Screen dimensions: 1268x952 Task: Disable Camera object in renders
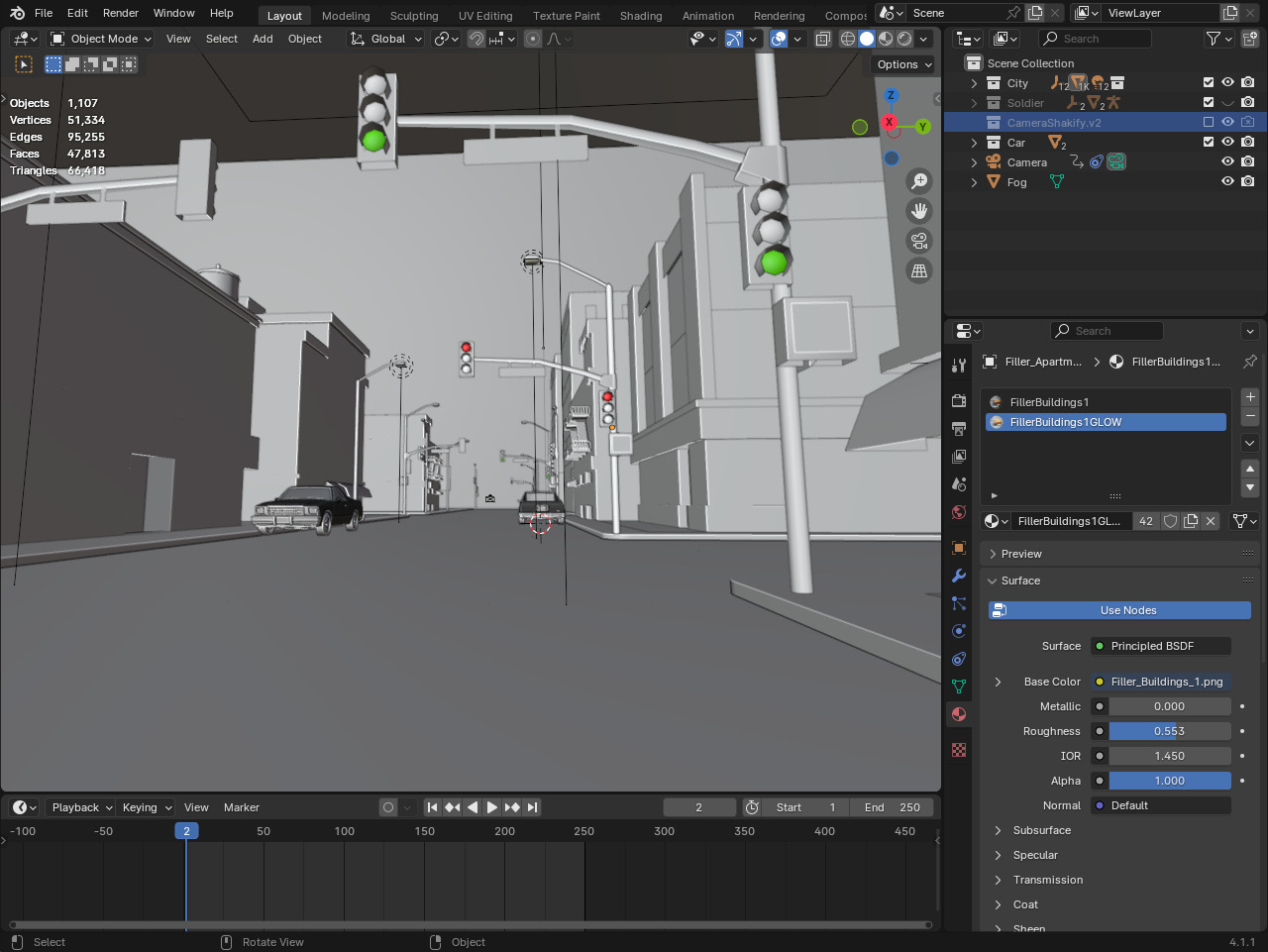coord(1248,162)
